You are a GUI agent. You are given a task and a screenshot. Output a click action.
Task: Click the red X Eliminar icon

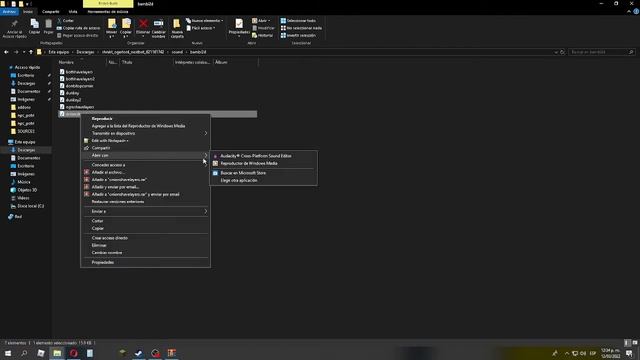[x=143, y=23]
